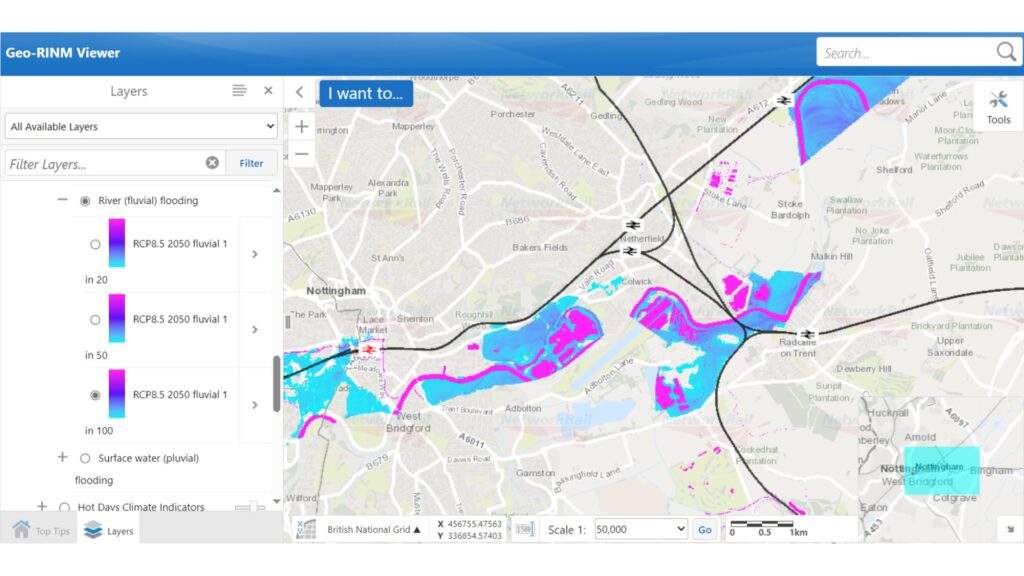Viewport: 1024px width, 576px height.
Task: Select the RCP8.5 2050 fluvial 1 in 100 radio
Action: [95, 395]
